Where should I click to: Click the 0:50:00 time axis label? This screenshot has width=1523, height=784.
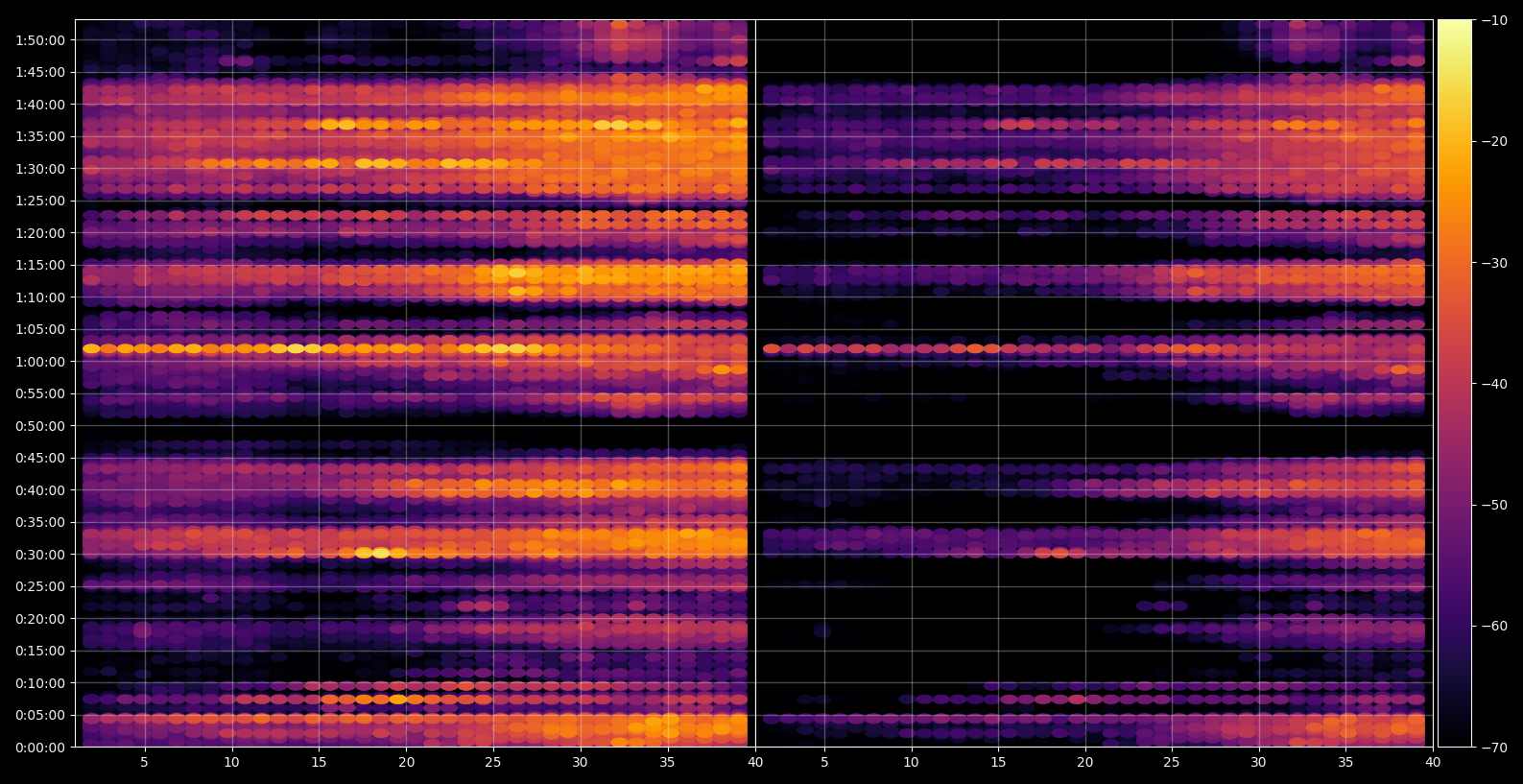[x=40, y=426]
